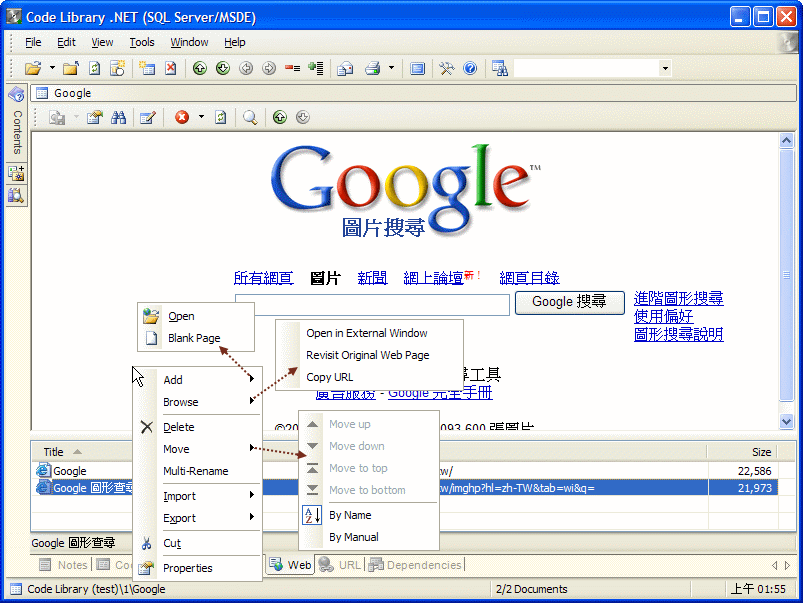Open the Window menu
This screenshot has width=803, height=603.
point(189,42)
